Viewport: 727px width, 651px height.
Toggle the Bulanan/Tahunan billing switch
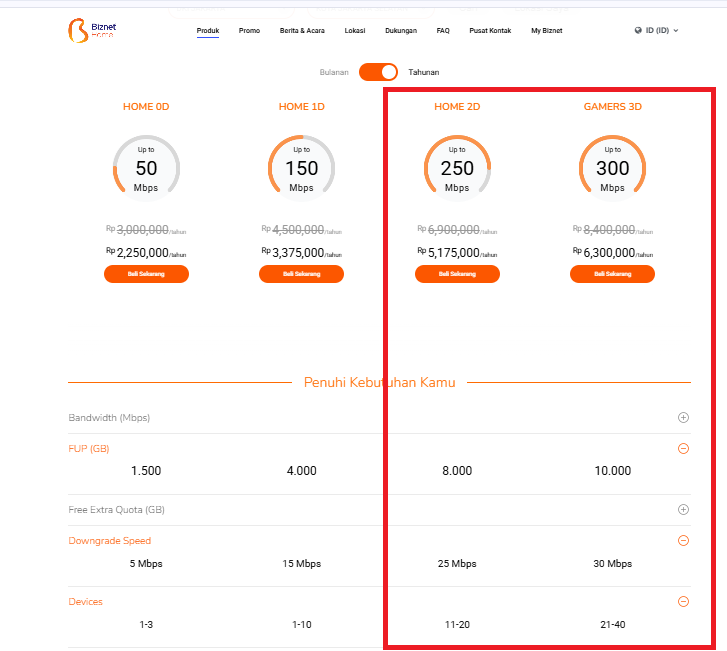[378, 72]
